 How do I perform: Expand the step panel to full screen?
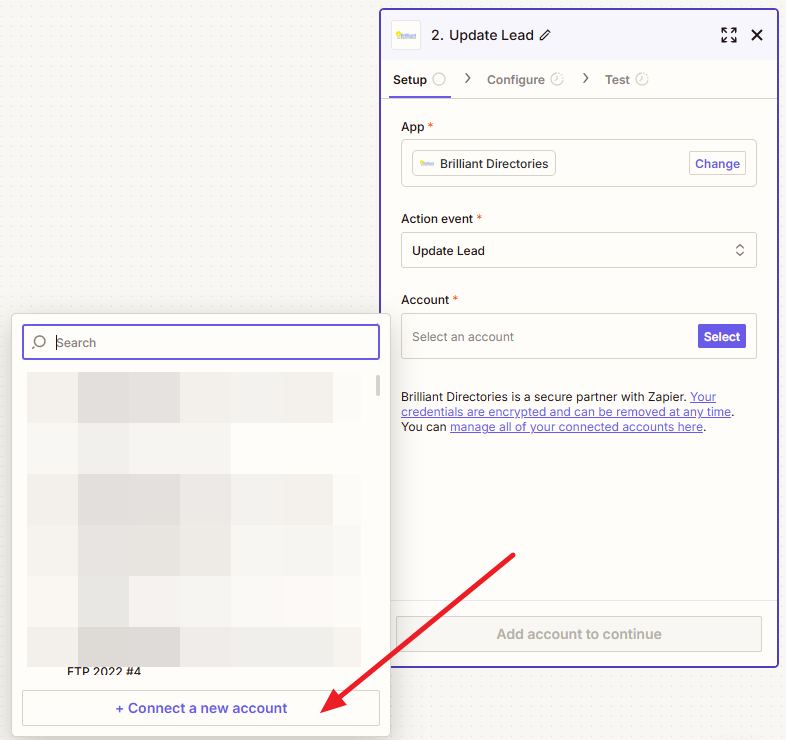pyautogui.click(x=728, y=35)
